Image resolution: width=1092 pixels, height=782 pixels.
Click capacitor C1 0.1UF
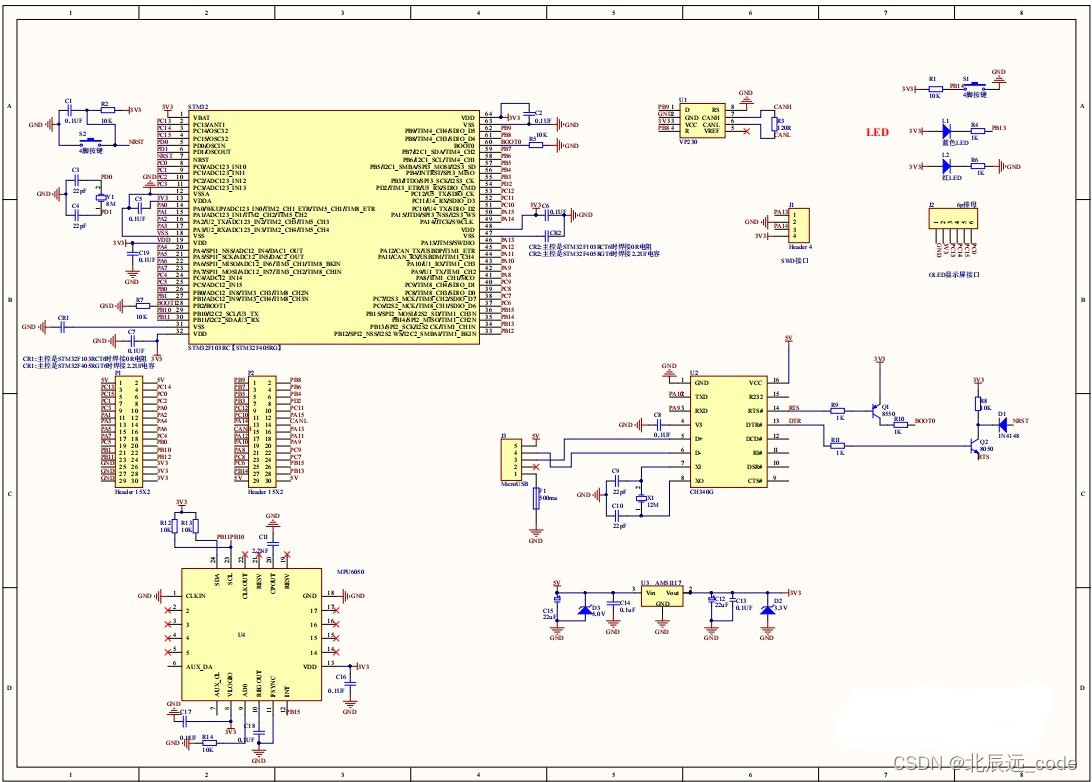pos(68,110)
